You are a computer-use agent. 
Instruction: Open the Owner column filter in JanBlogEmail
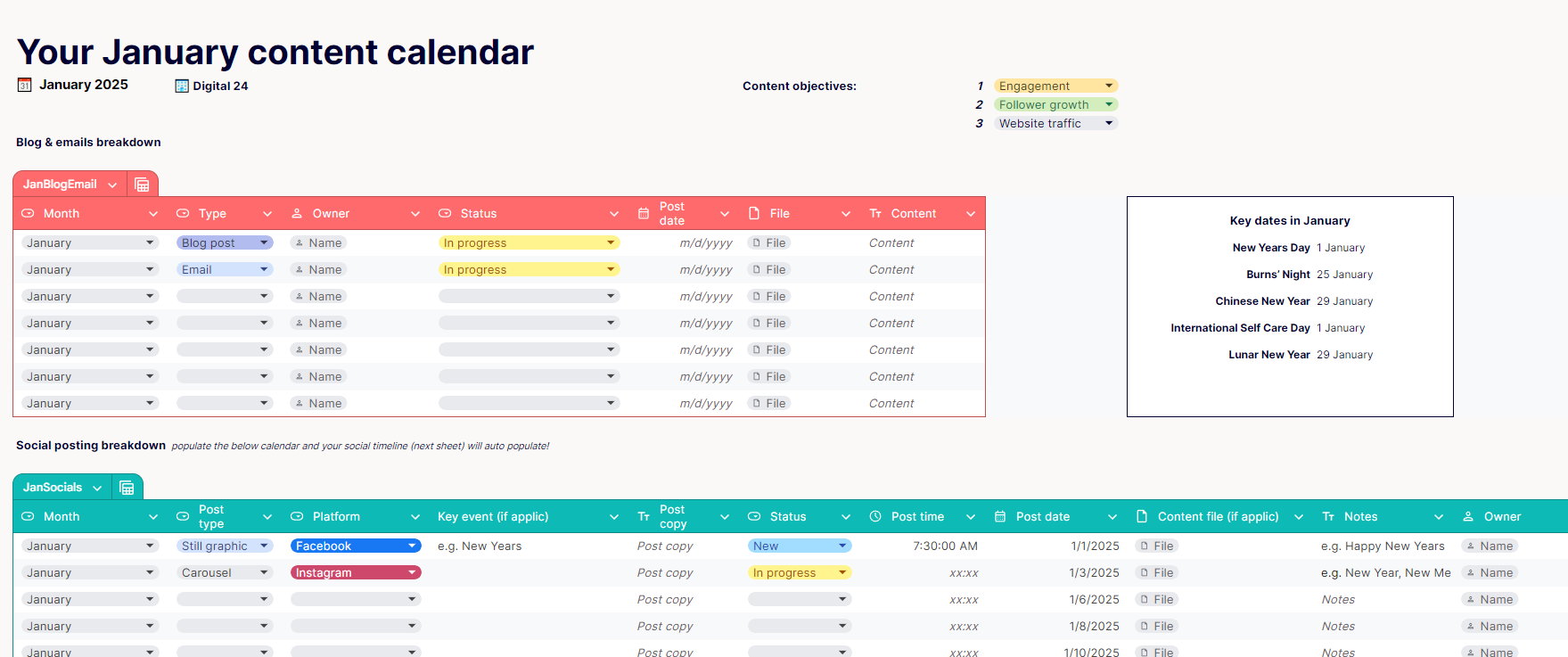point(415,214)
